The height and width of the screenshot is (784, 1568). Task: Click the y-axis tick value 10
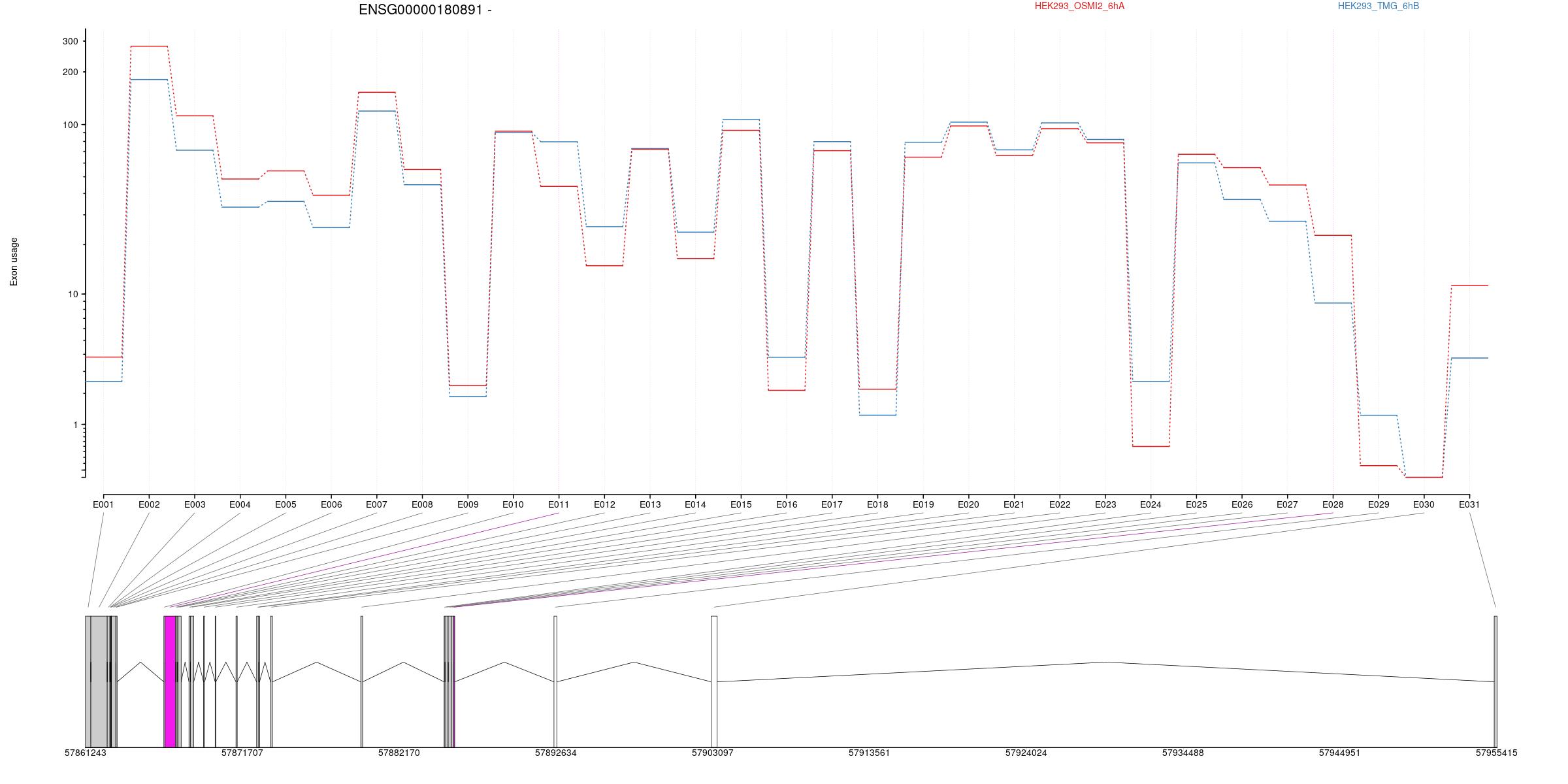(x=73, y=294)
